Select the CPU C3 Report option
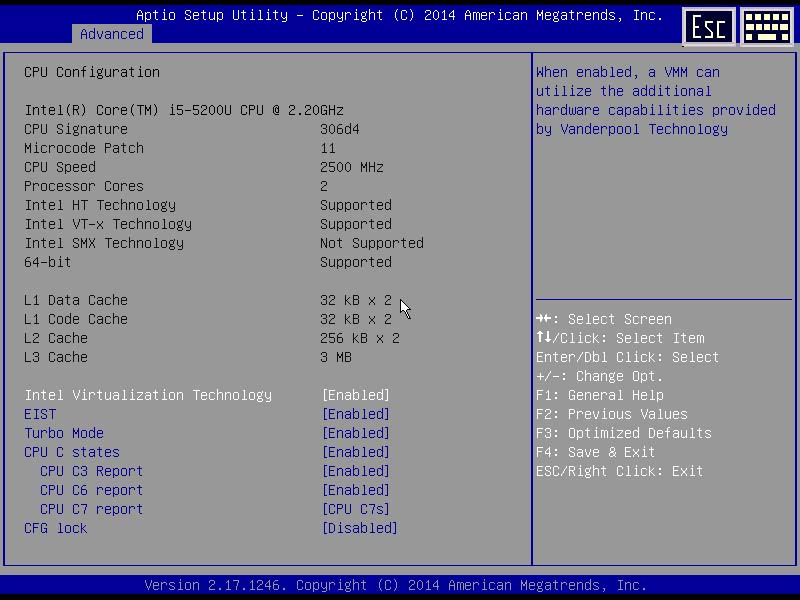 (x=91, y=471)
